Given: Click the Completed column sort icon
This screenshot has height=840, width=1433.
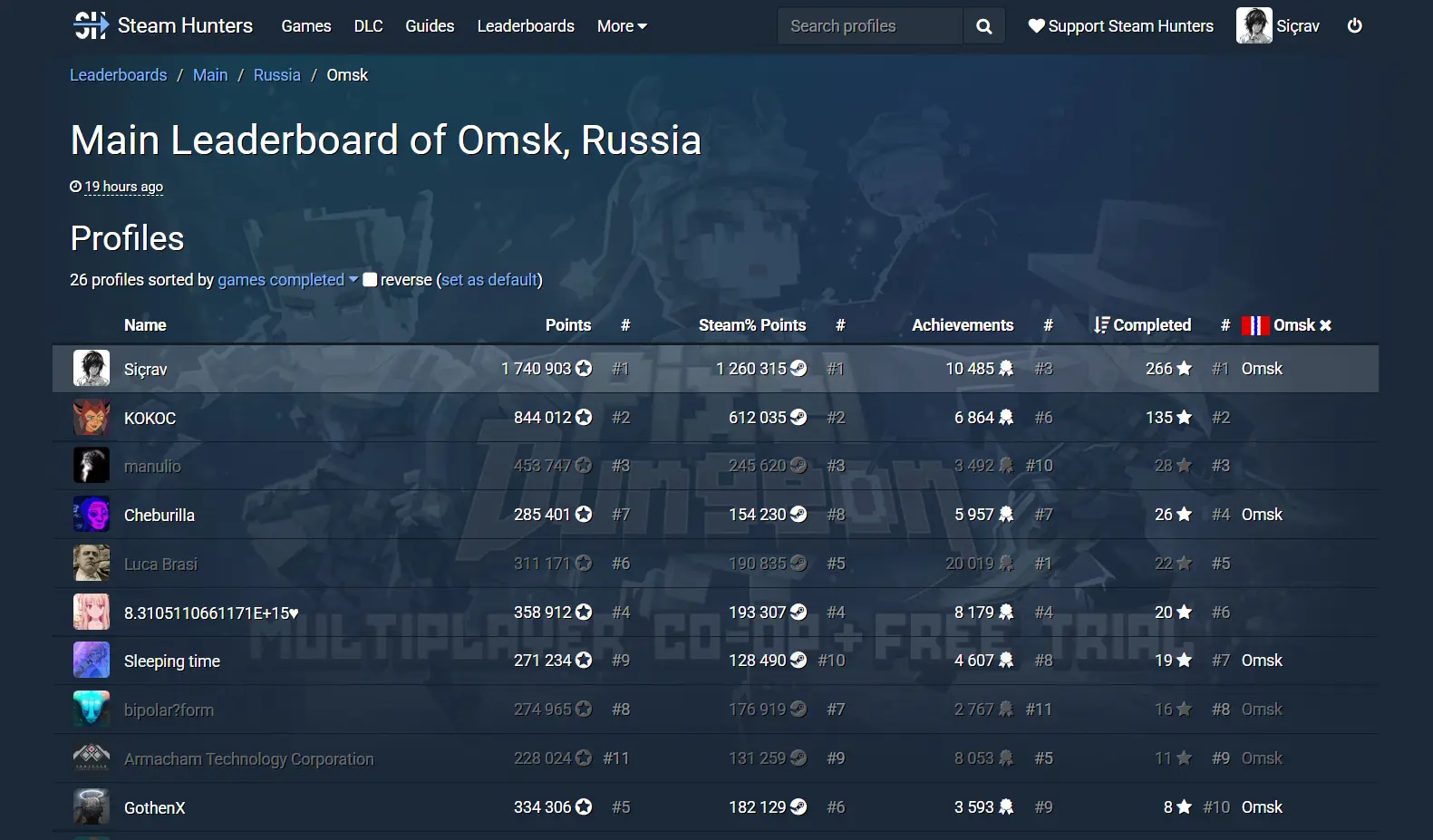Looking at the screenshot, I should (1101, 325).
